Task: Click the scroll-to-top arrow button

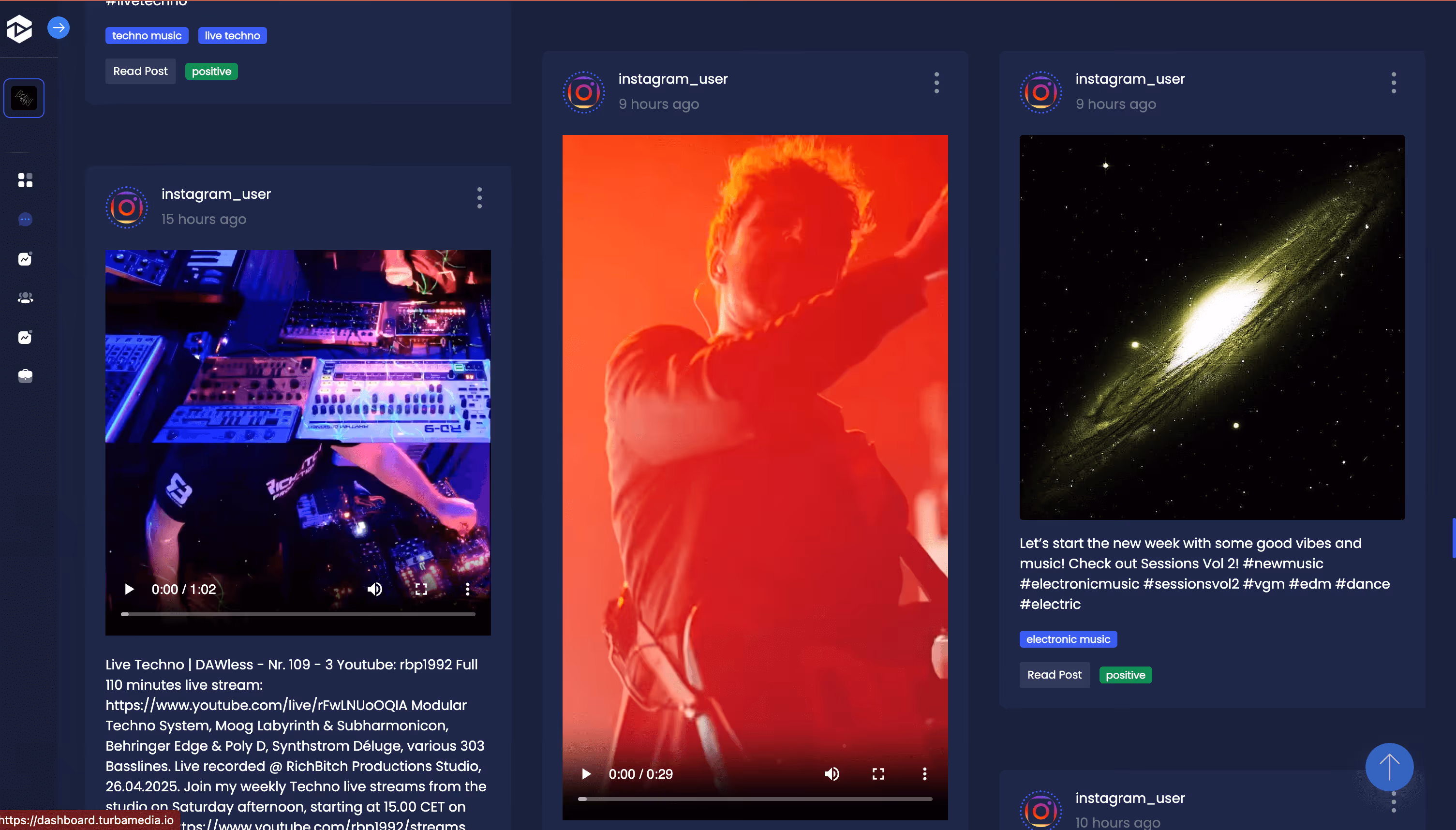Action: pos(1389,767)
